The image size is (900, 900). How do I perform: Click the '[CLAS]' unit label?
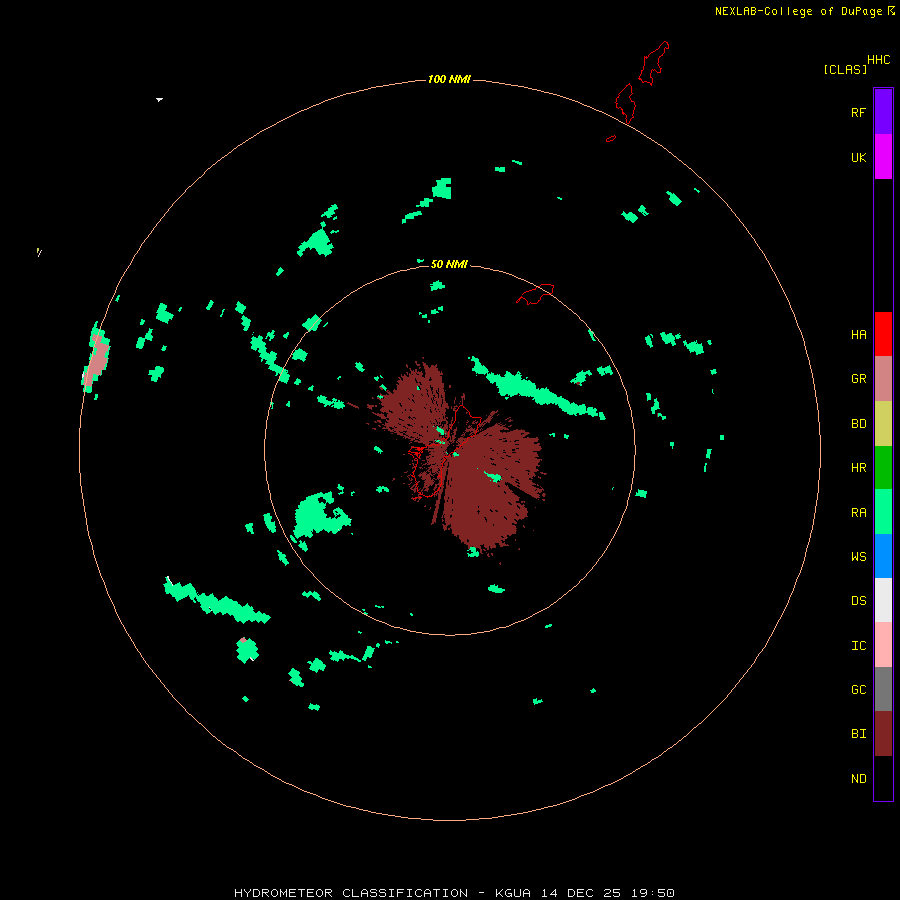pos(845,69)
